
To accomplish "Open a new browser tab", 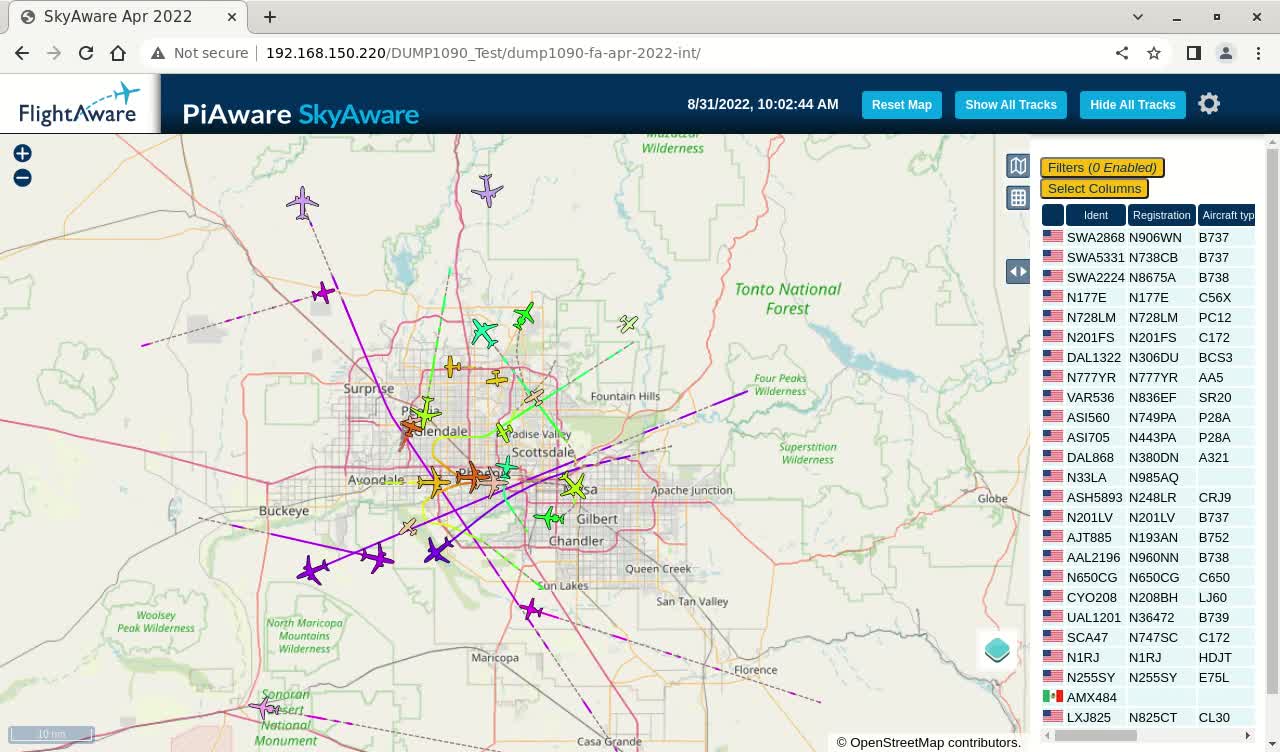I will coord(270,17).
